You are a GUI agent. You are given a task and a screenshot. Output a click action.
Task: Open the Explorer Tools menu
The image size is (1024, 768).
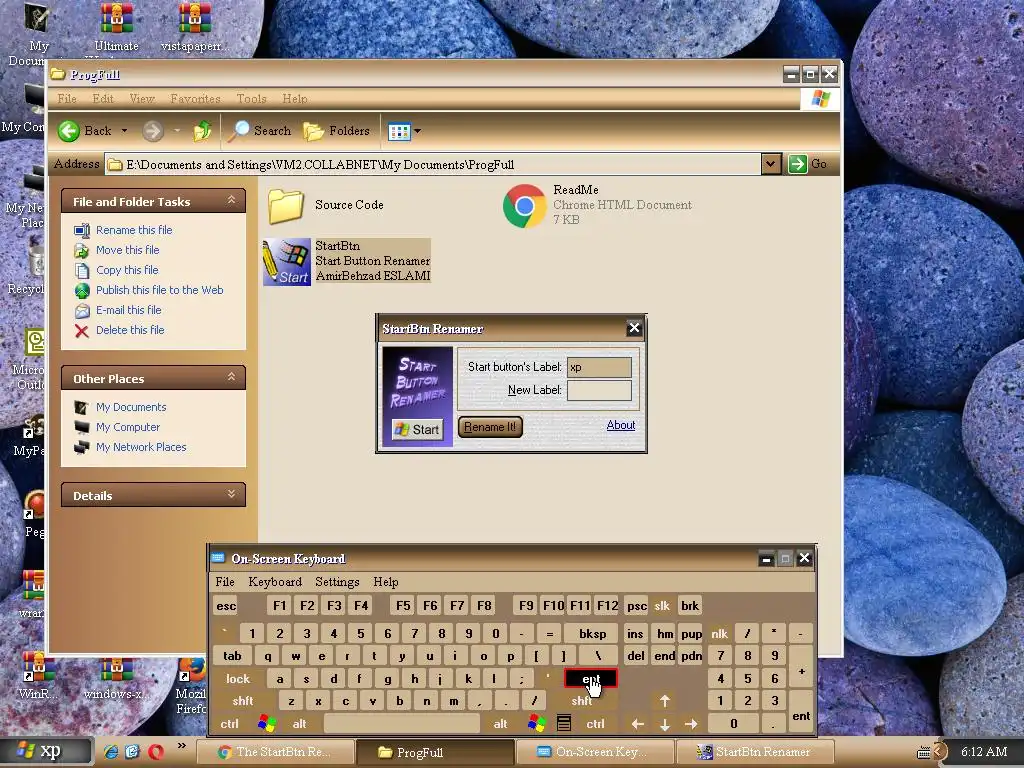251,99
